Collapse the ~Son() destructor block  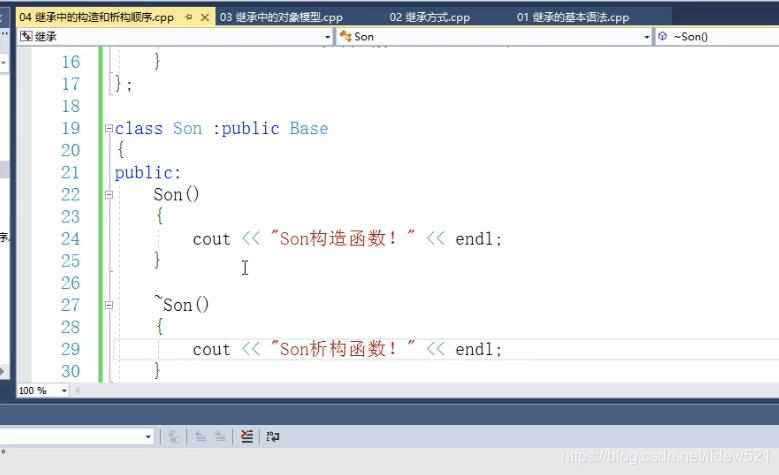click(x=109, y=305)
